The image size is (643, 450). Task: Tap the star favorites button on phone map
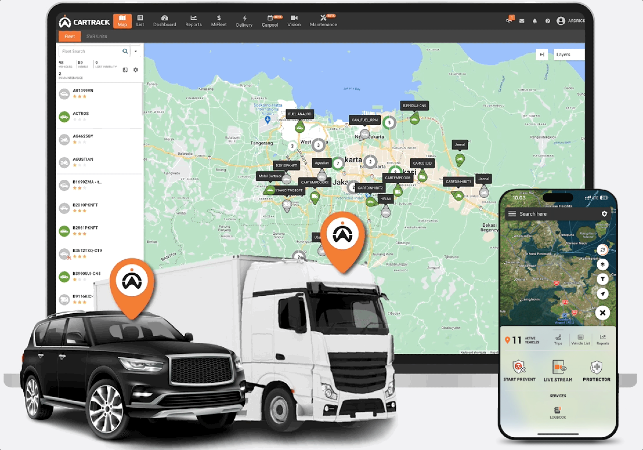602,264
